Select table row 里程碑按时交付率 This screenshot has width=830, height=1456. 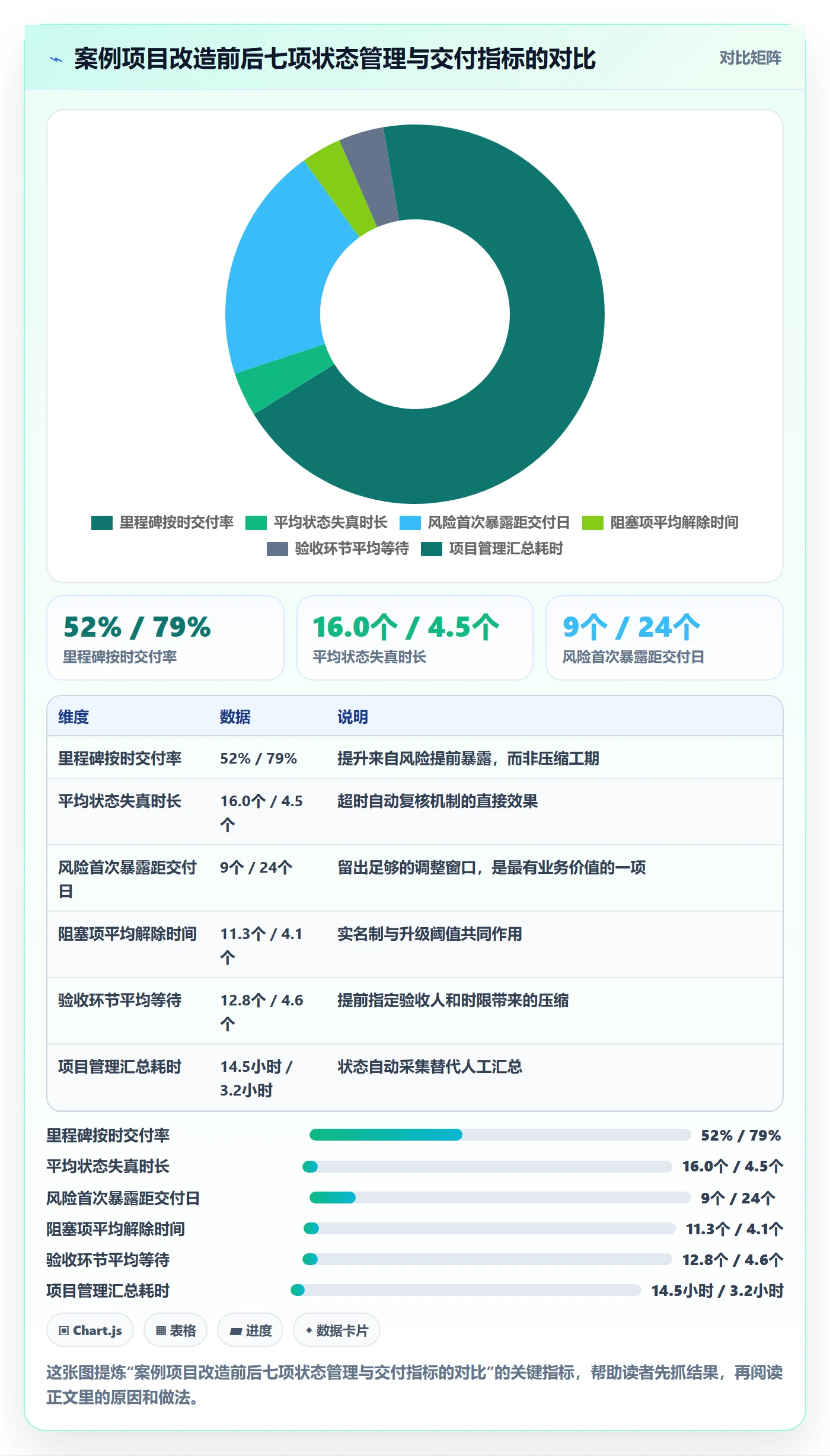(x=415, y=758)
